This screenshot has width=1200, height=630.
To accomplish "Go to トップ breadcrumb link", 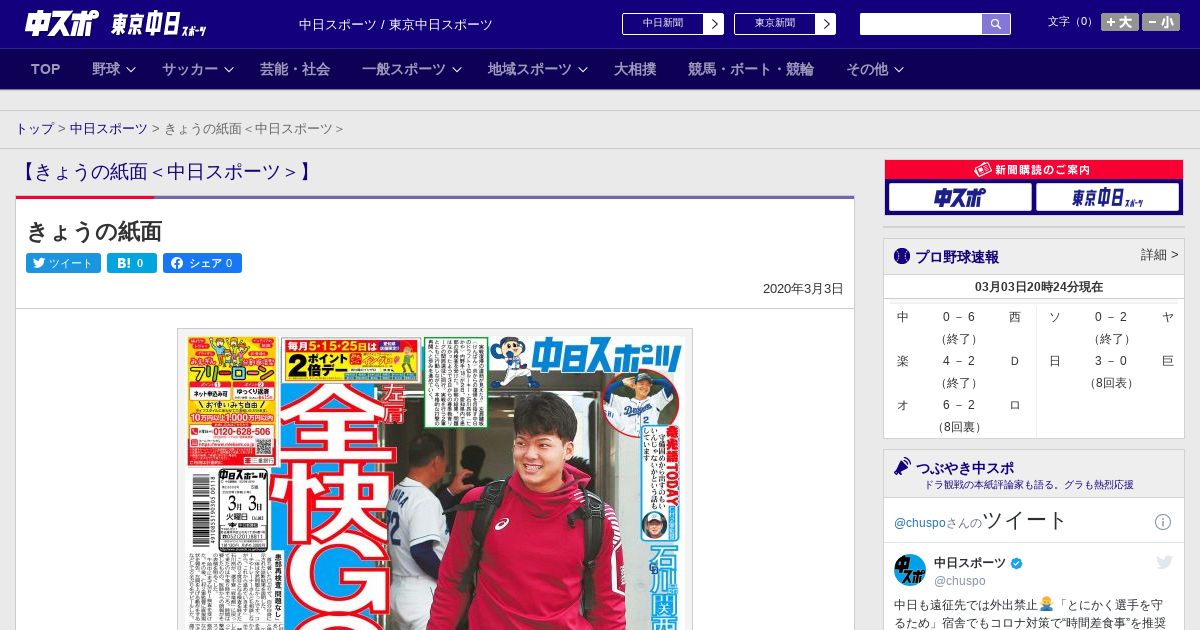I will click(34, 129).
